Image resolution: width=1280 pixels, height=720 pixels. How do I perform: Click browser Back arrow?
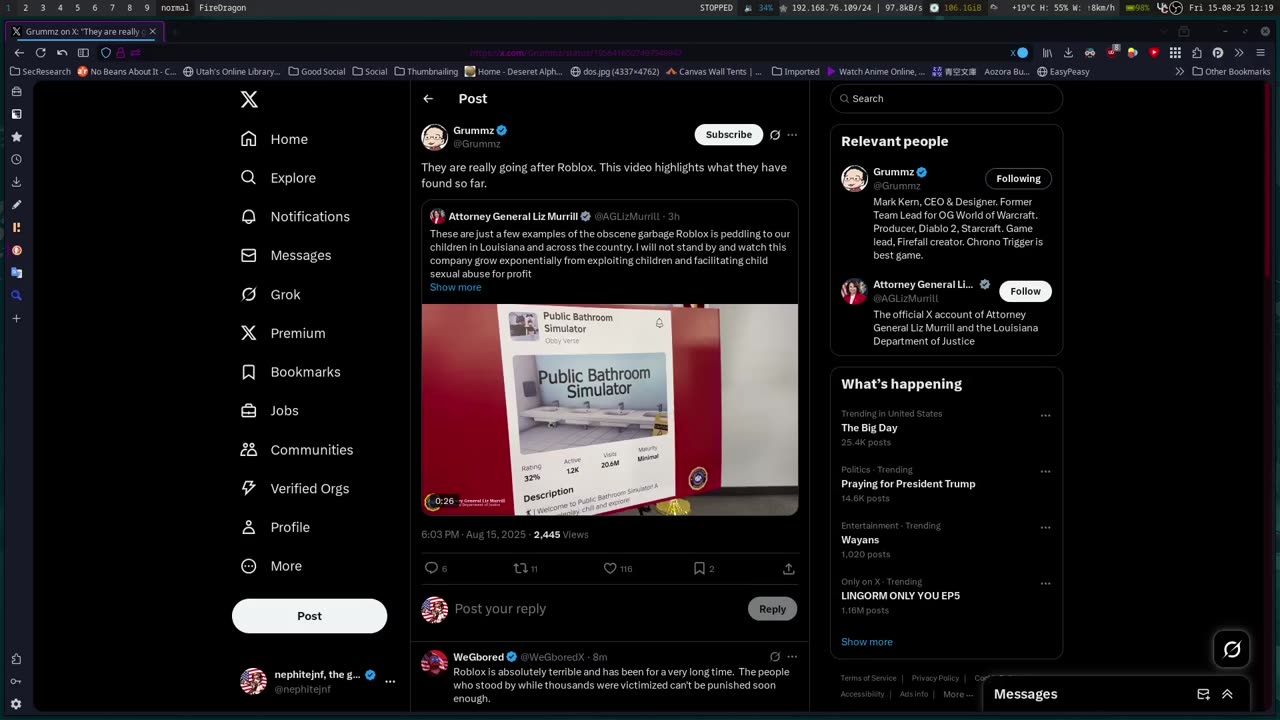tap(19, 53)
